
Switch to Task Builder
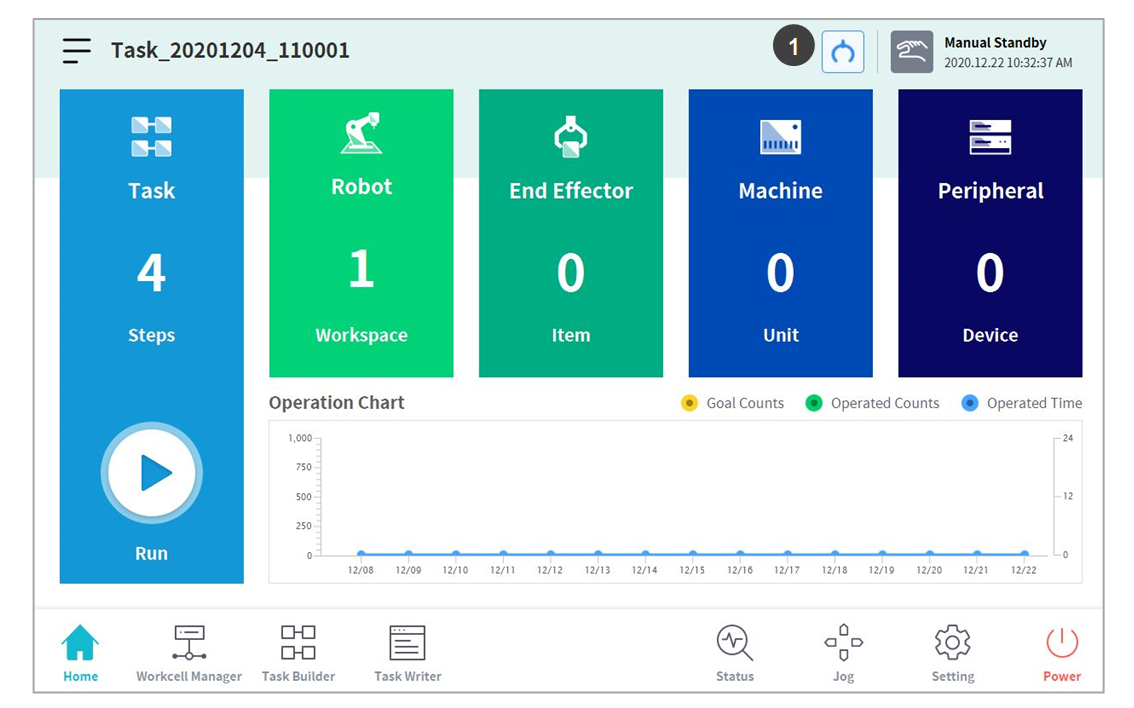click(298, 653)
